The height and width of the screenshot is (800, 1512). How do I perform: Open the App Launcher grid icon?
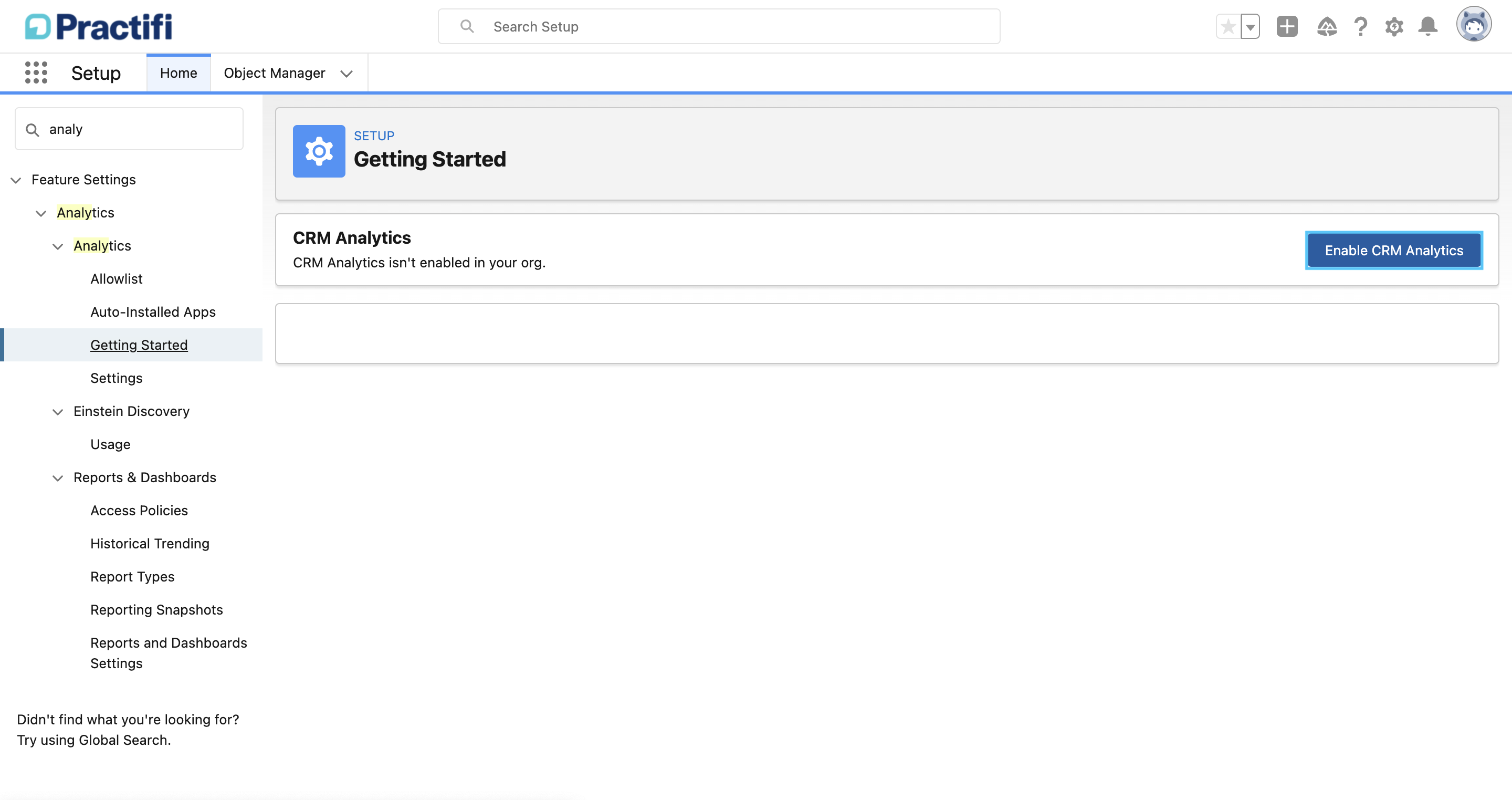[x=36, y=72]
